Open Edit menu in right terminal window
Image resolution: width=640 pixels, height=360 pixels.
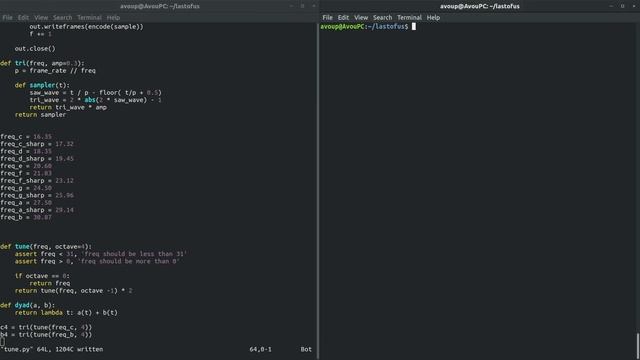coord(343,18)
